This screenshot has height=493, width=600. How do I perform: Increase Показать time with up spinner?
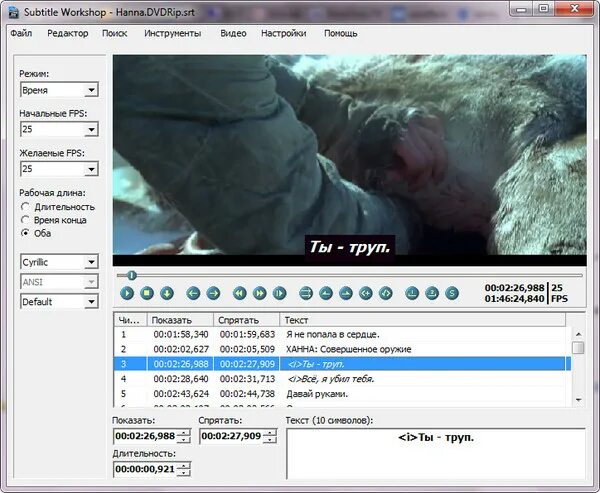[184, 433]
